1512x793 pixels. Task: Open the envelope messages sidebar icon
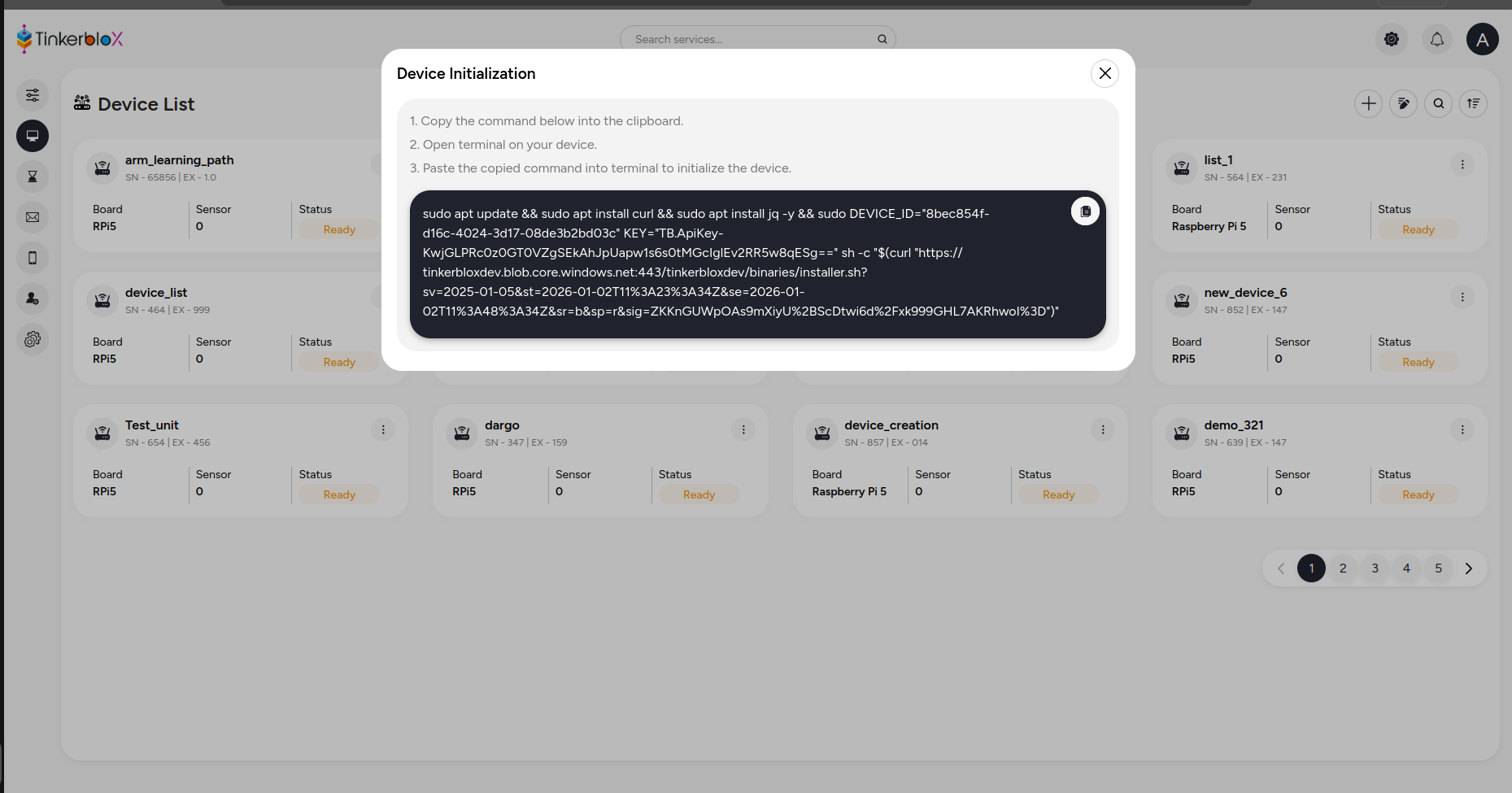tap(33, 217)
